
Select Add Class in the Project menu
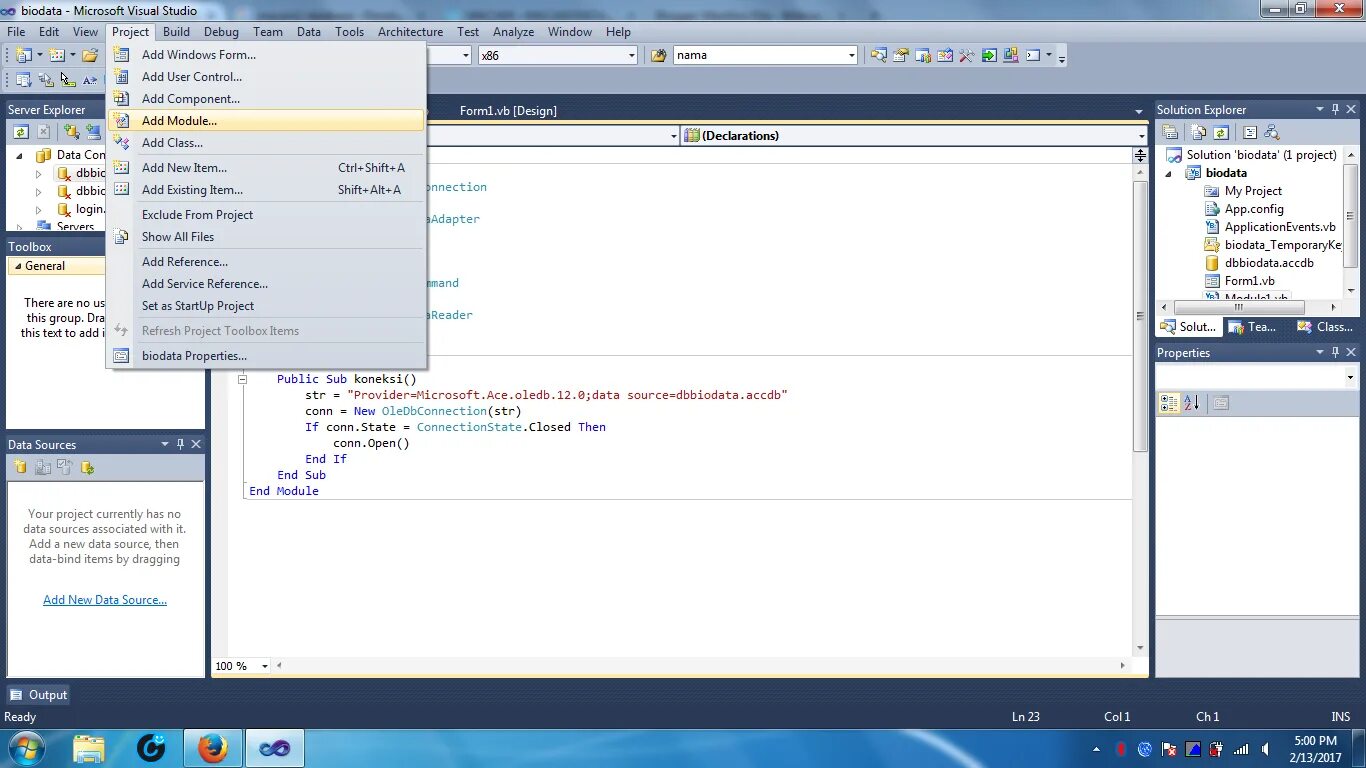pyautogui.click(x=266, y=143)
